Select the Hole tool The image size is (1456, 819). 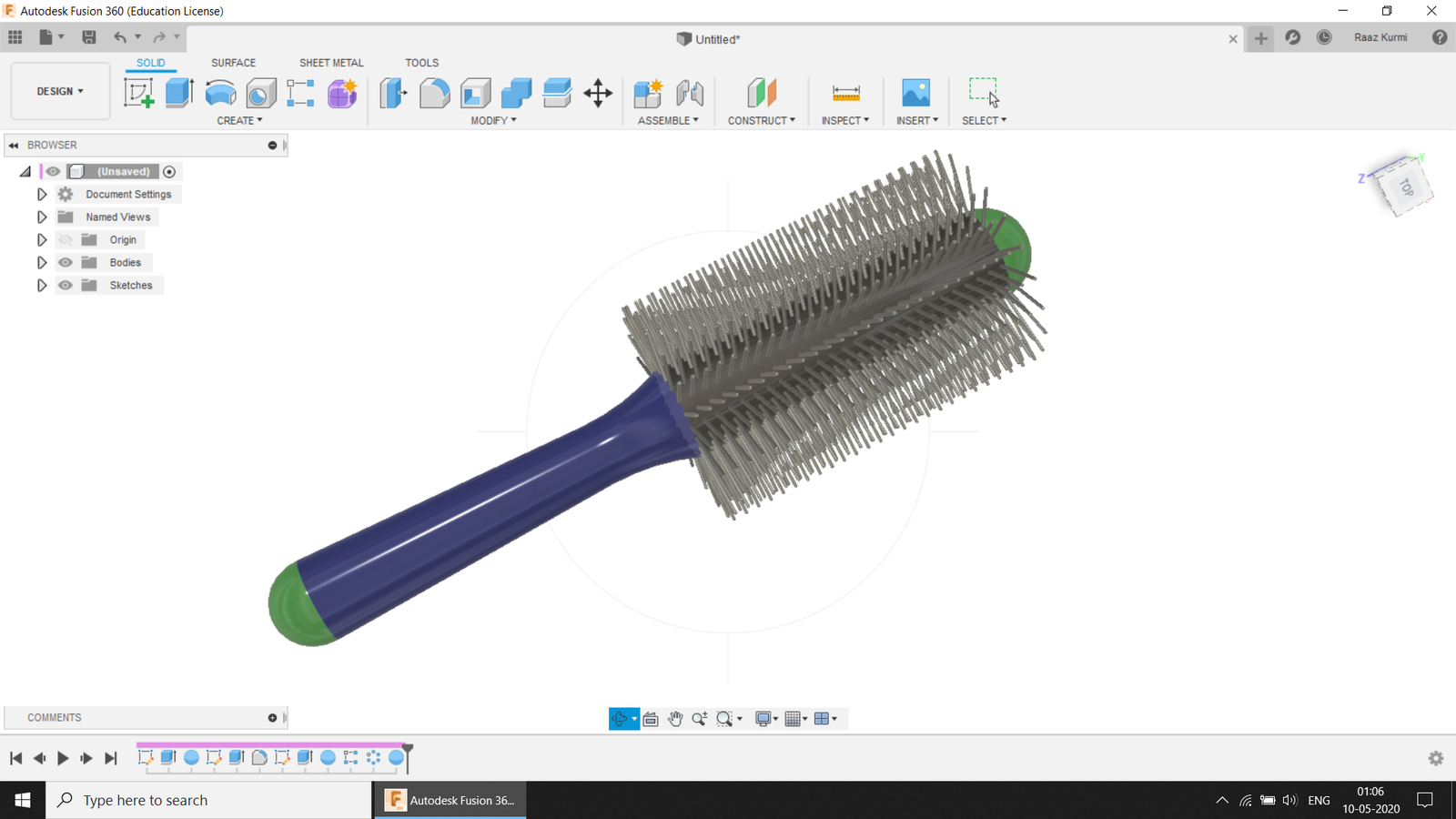261,93
